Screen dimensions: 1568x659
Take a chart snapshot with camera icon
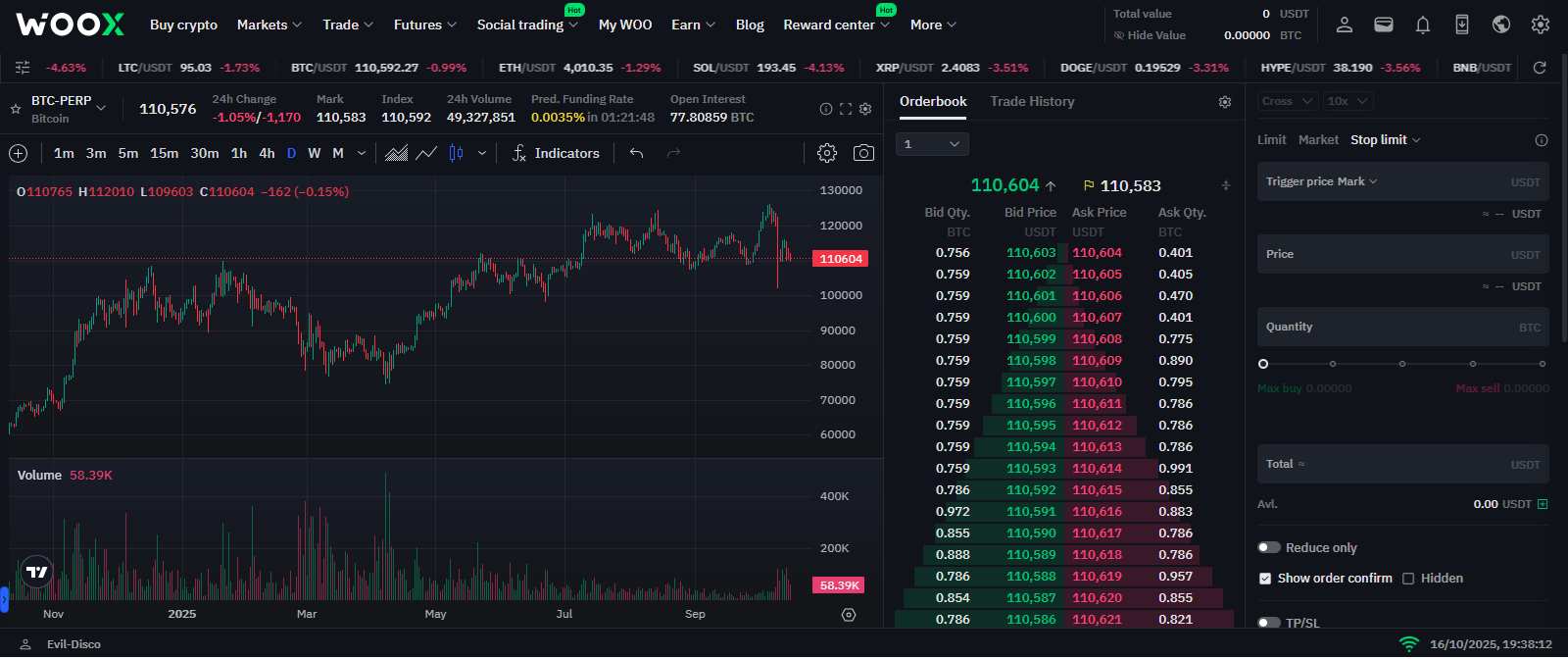click(863, 153)
